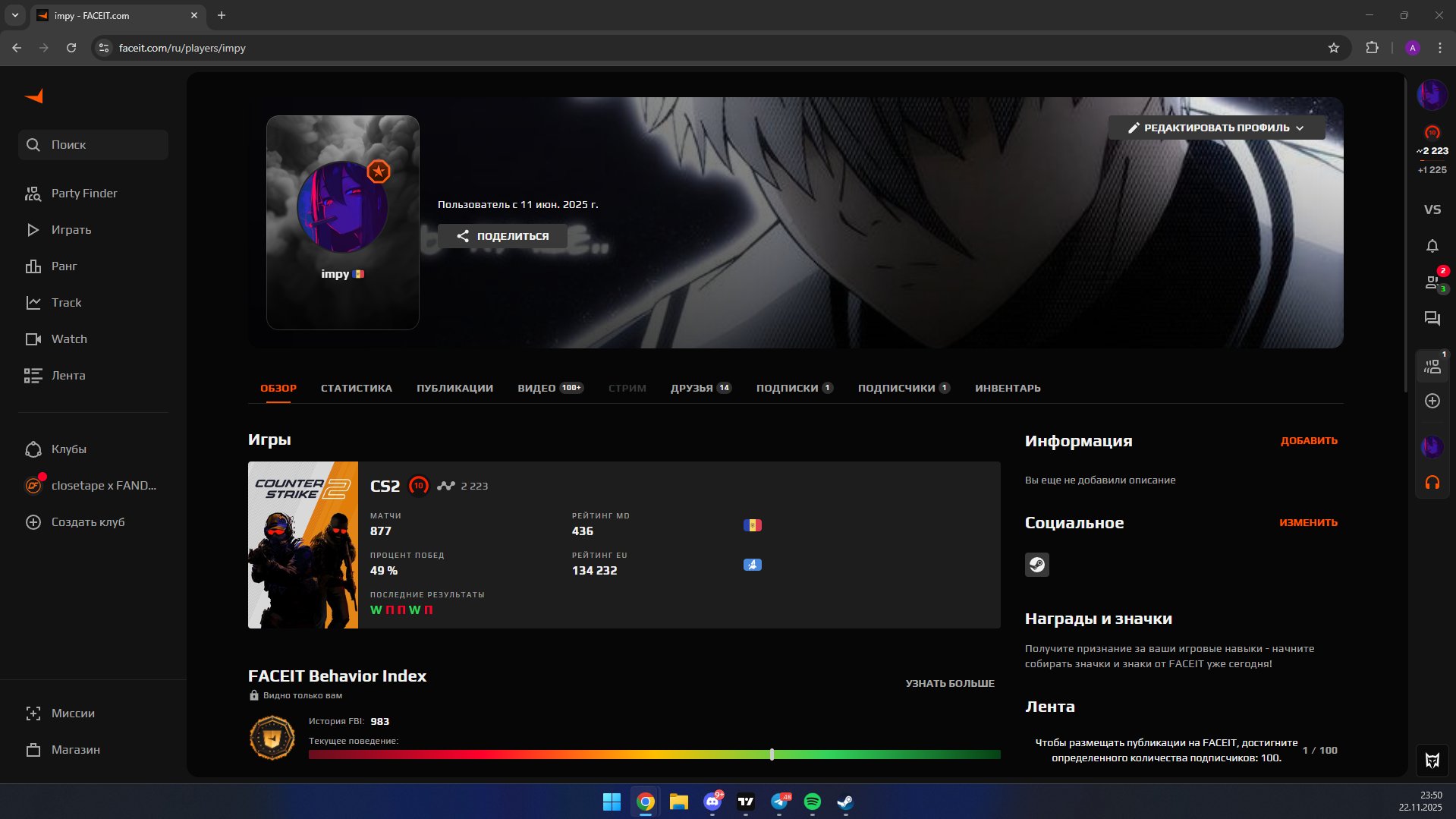The height and width of the screenshot is (819, 1456).
Task: Open Chrome's three-dot menu
Action: [x=1439, y=48]
